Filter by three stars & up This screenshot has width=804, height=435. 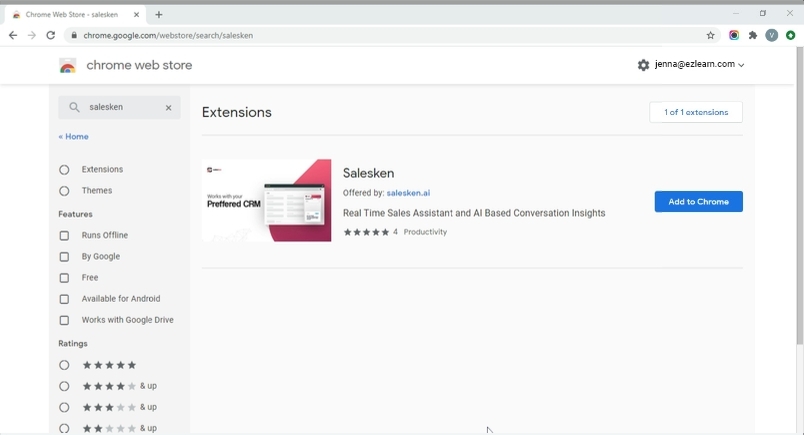click(64, 407)
